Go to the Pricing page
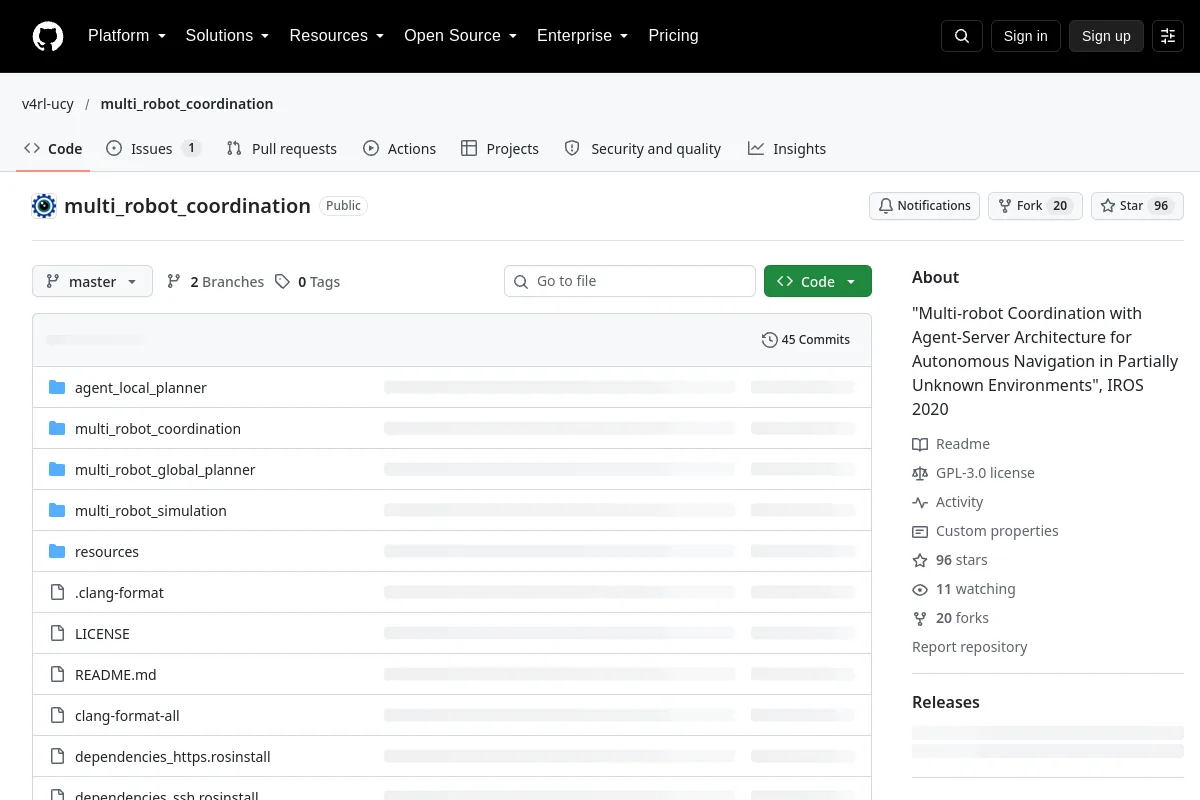Image resolution: width=1200 pixels, height=800 pixels. [x=673, y=36]
